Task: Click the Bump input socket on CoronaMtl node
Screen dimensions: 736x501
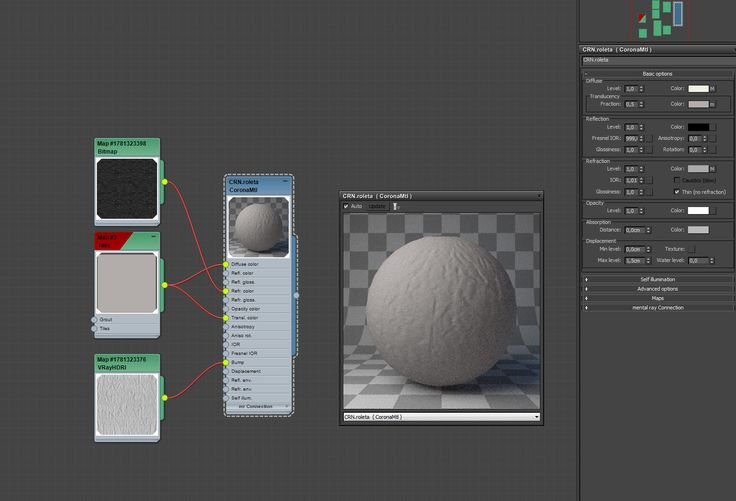Action: tap(226, 362)
